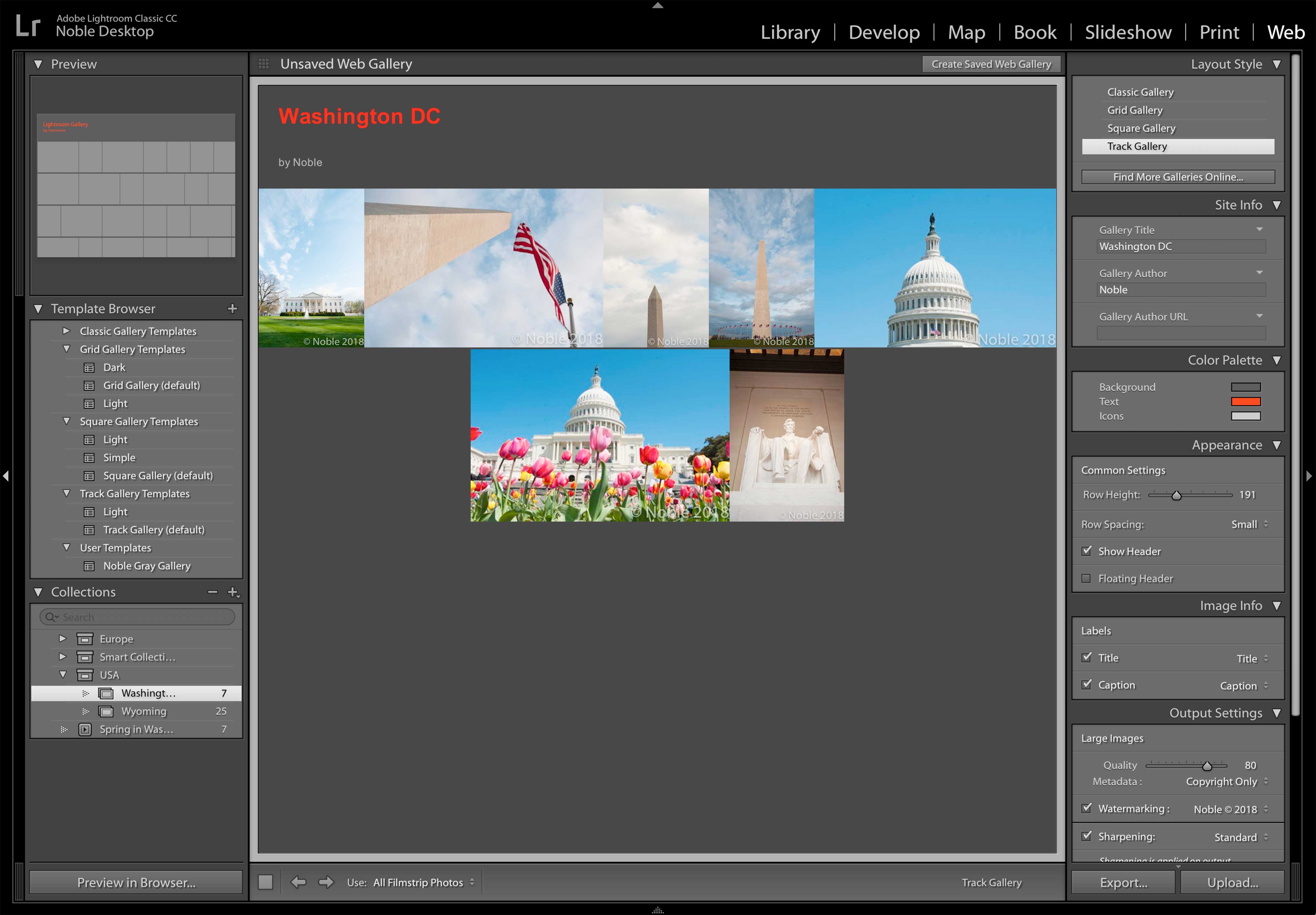Viewport: 1316px width, 915px height.
Task: Click the Preview in Browser button
Action: click(x=136, y=882)
